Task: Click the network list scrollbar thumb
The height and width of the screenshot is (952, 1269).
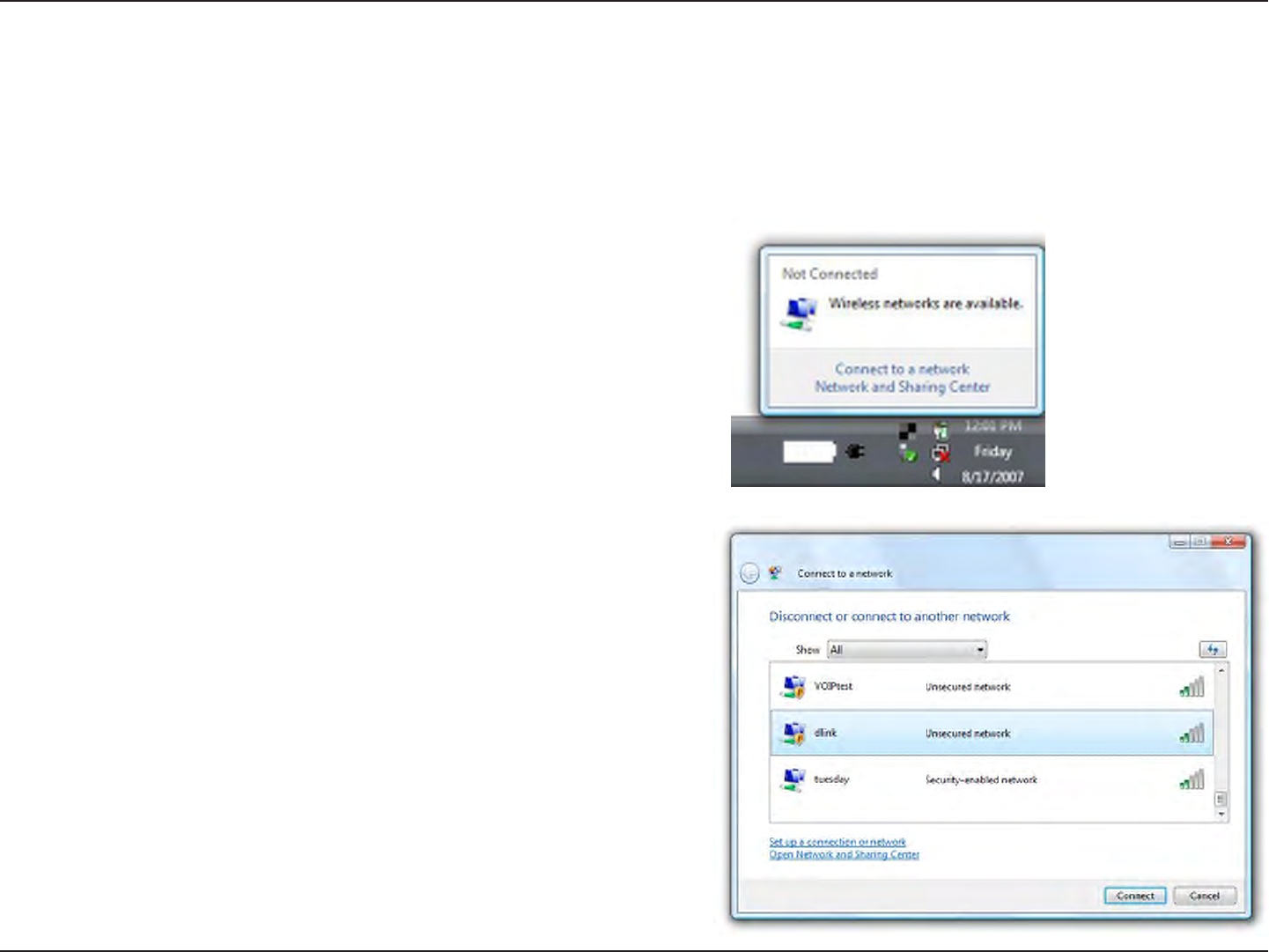Action: (1221, 799)
